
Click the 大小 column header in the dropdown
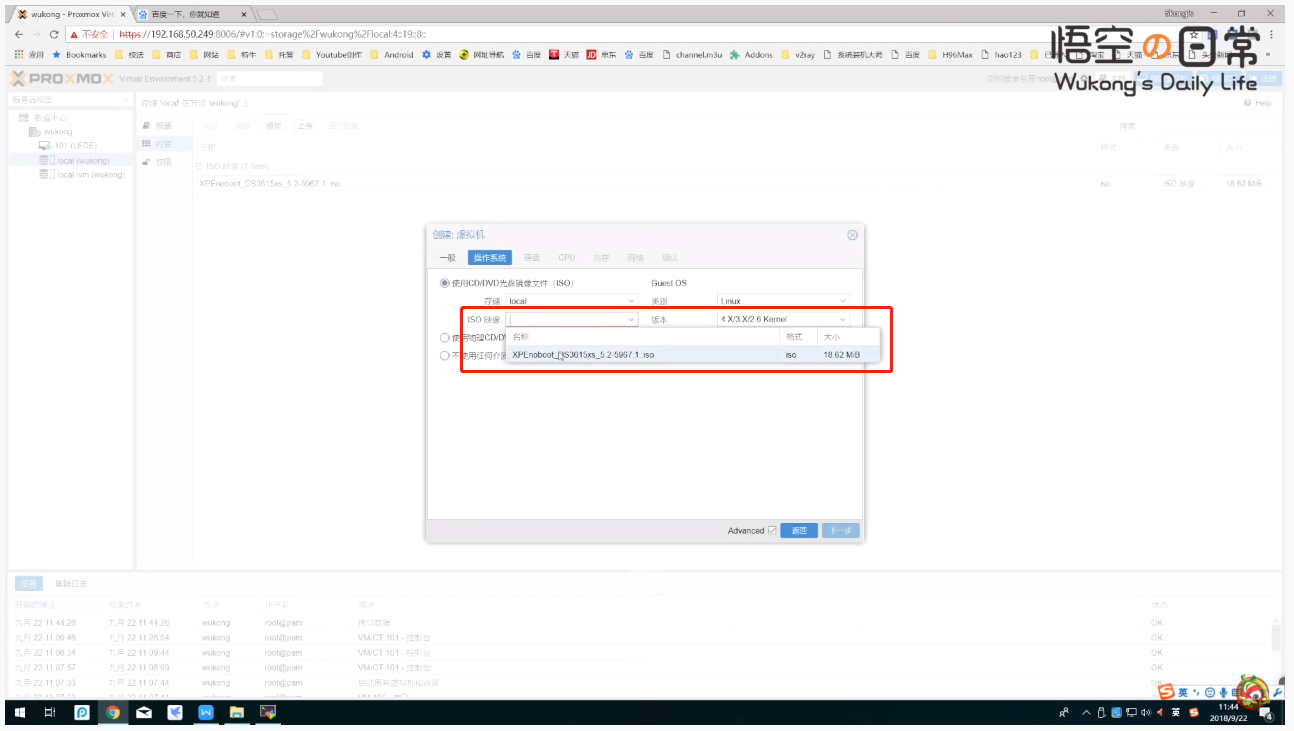click(x=849, y=337)
